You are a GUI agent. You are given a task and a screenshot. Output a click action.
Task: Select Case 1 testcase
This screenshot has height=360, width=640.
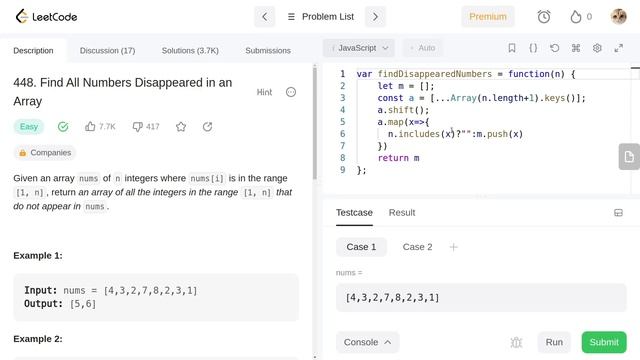click(x=361, y=247)
